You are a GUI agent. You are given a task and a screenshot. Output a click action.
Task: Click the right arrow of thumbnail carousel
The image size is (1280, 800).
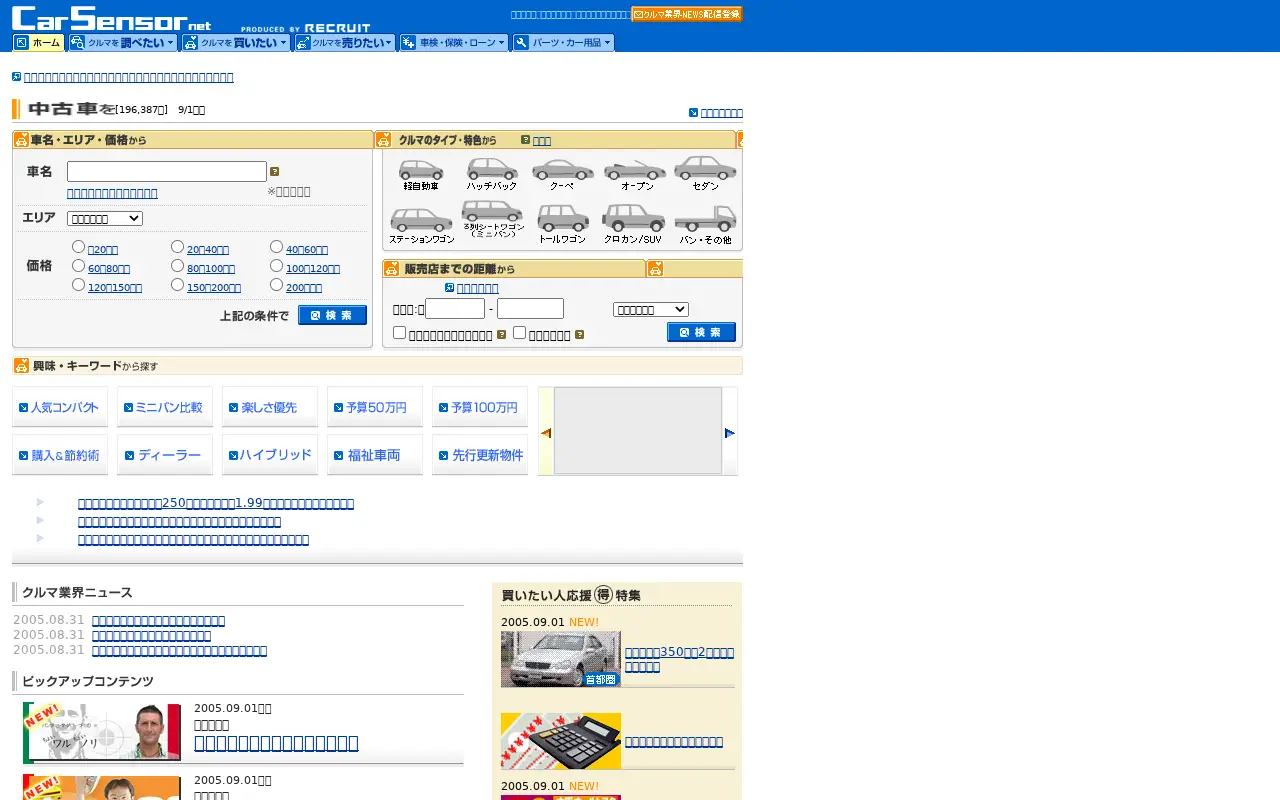[730, 433]
